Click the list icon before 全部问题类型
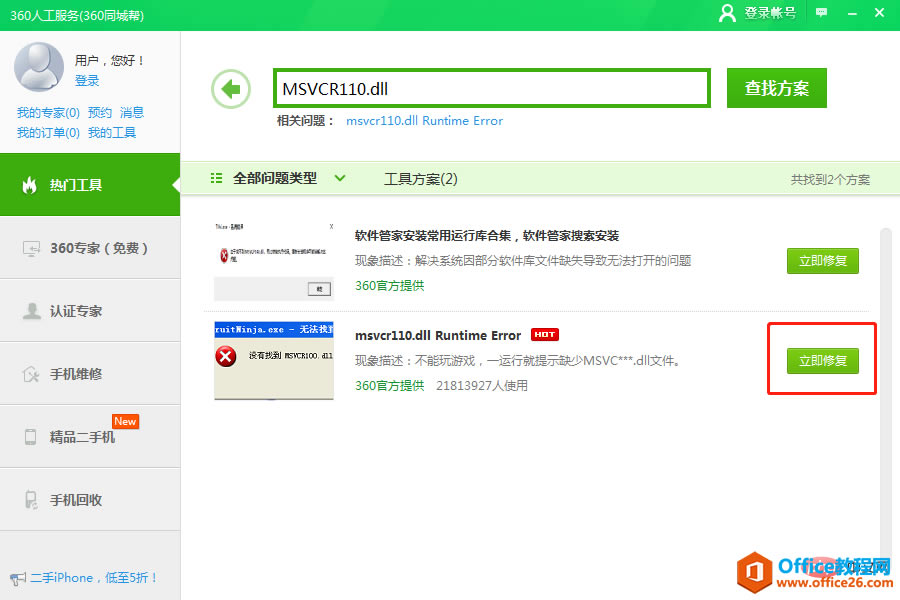900x600 pixels. click(x=216, y=179)
